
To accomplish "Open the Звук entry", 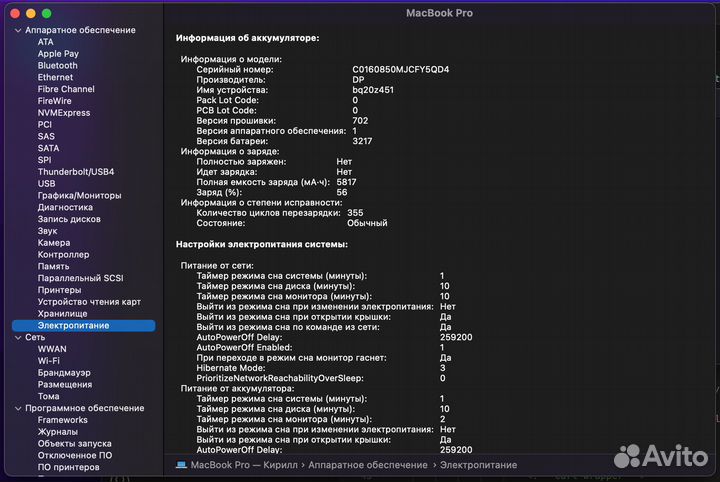I will coord(47,231).
